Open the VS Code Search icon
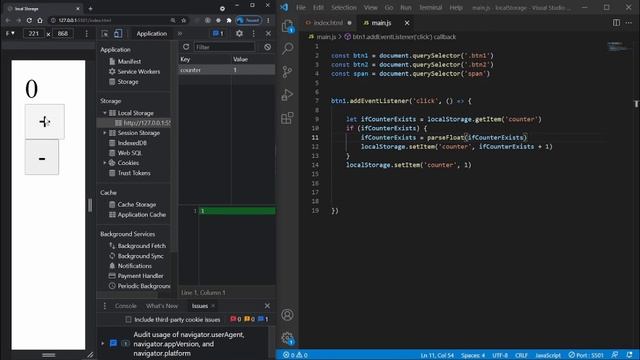This screenshot has height=360, width=640. [x=288, y=49]
